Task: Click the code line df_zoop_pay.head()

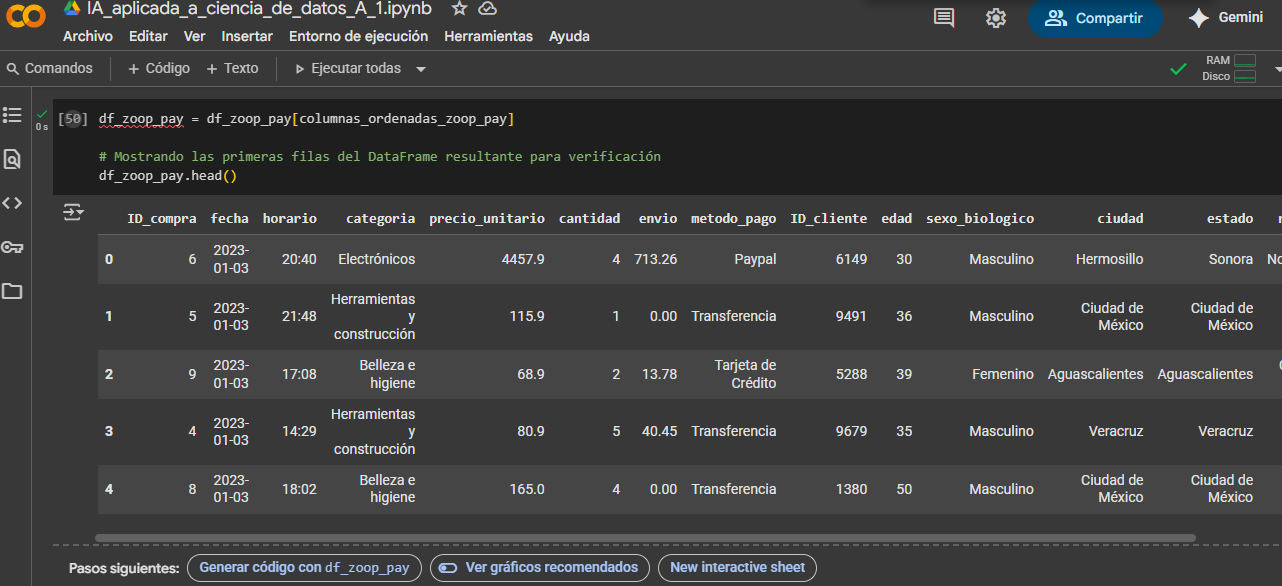Action: coord(167,176)
